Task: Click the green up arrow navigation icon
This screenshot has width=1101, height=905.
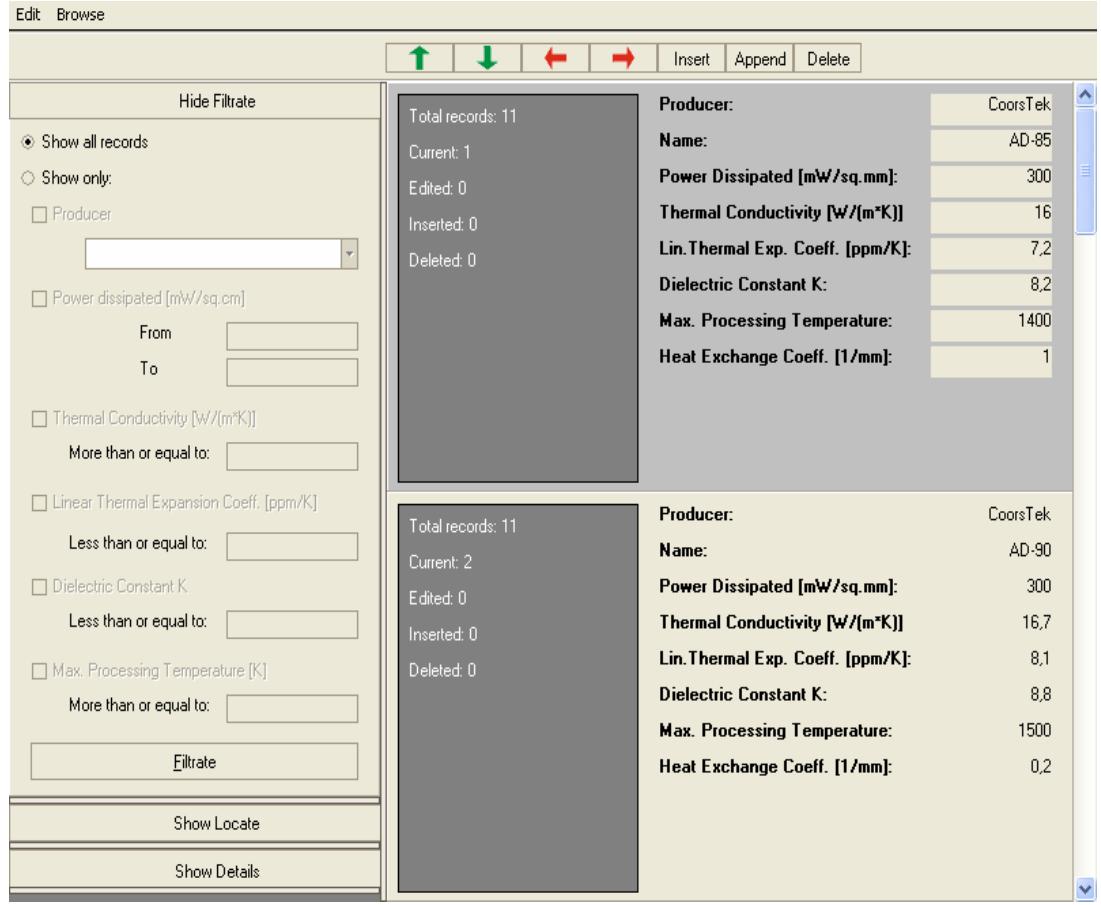Action: click(x=422, y=59)
